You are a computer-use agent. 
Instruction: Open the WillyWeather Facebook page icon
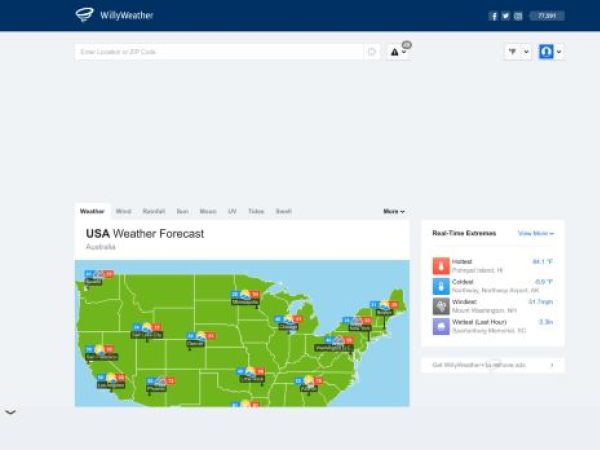click(493, 16)
